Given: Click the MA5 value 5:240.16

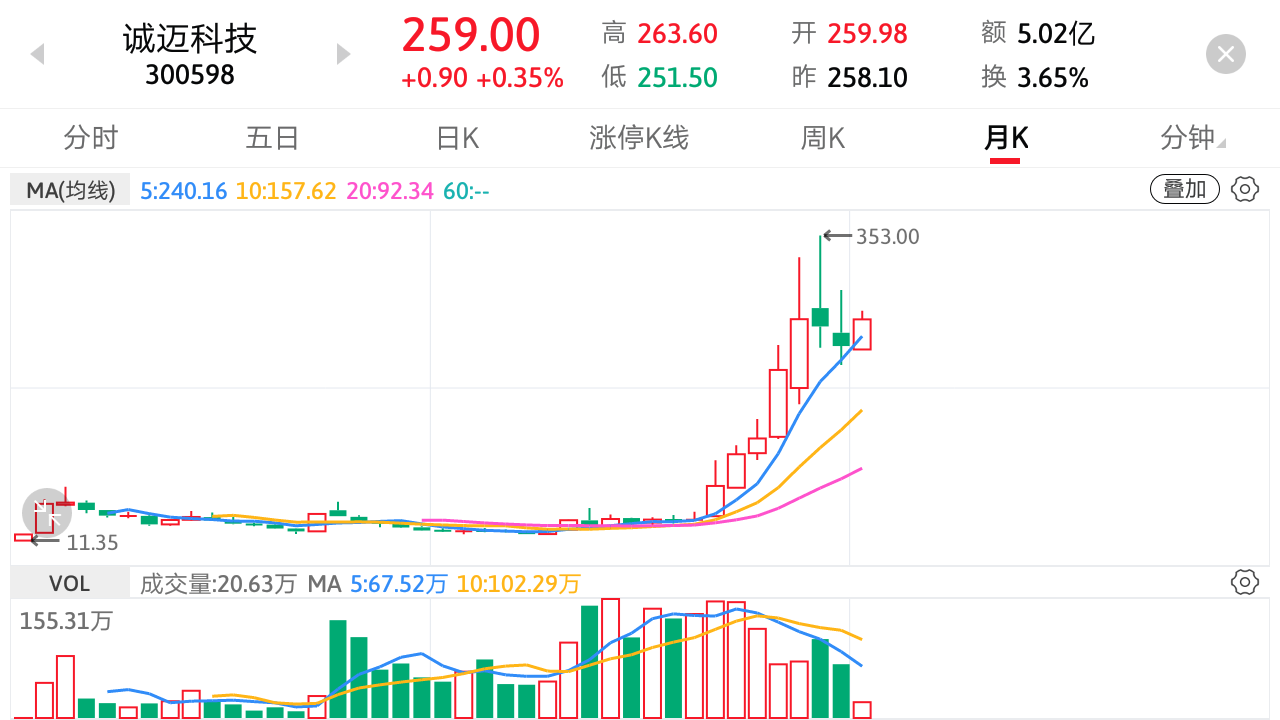Looking at the screenshot, I should 184,190.
